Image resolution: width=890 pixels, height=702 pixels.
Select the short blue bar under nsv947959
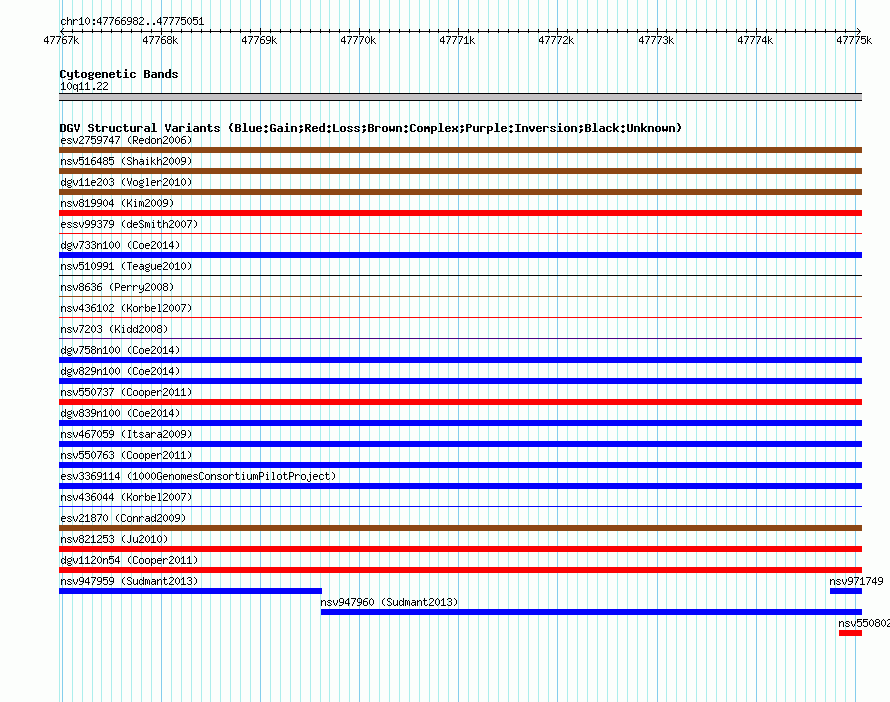(190, 591)
